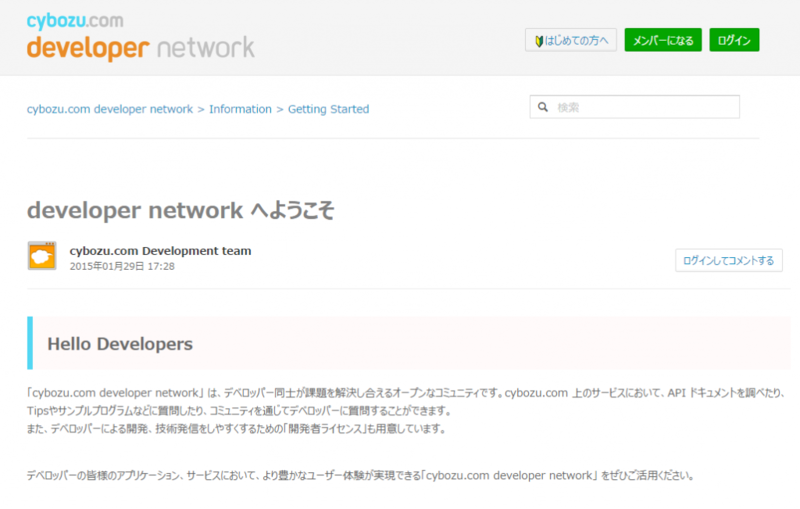Click the Hello Developers section heading

(x=120, y=344)
